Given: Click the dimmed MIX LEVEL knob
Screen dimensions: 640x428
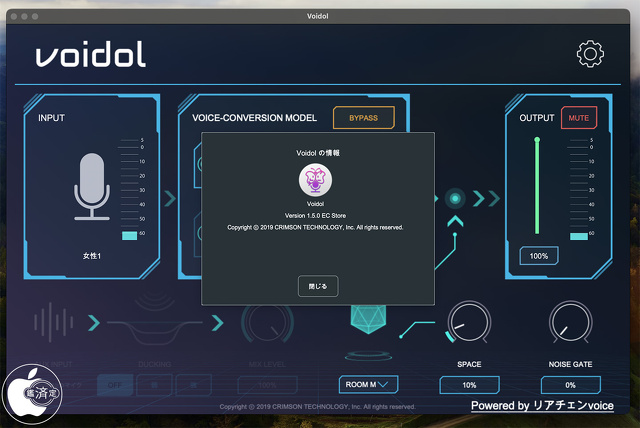Looking at the screenshot, I should click(267, 322).
